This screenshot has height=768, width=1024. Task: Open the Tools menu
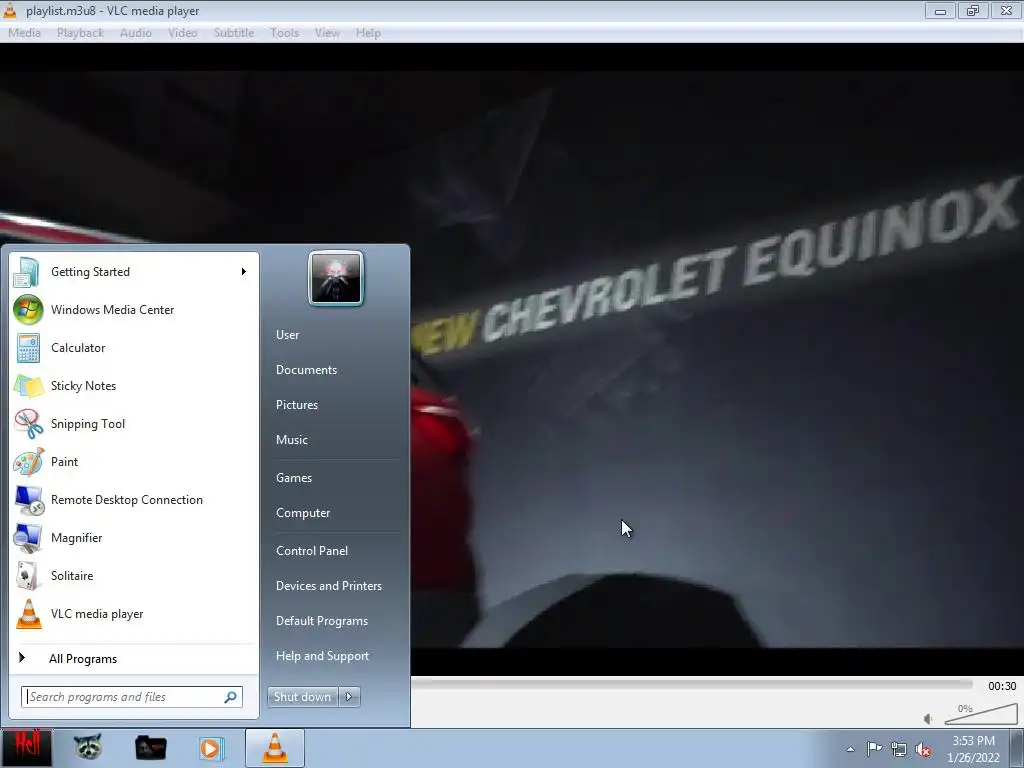click(285, 33)
